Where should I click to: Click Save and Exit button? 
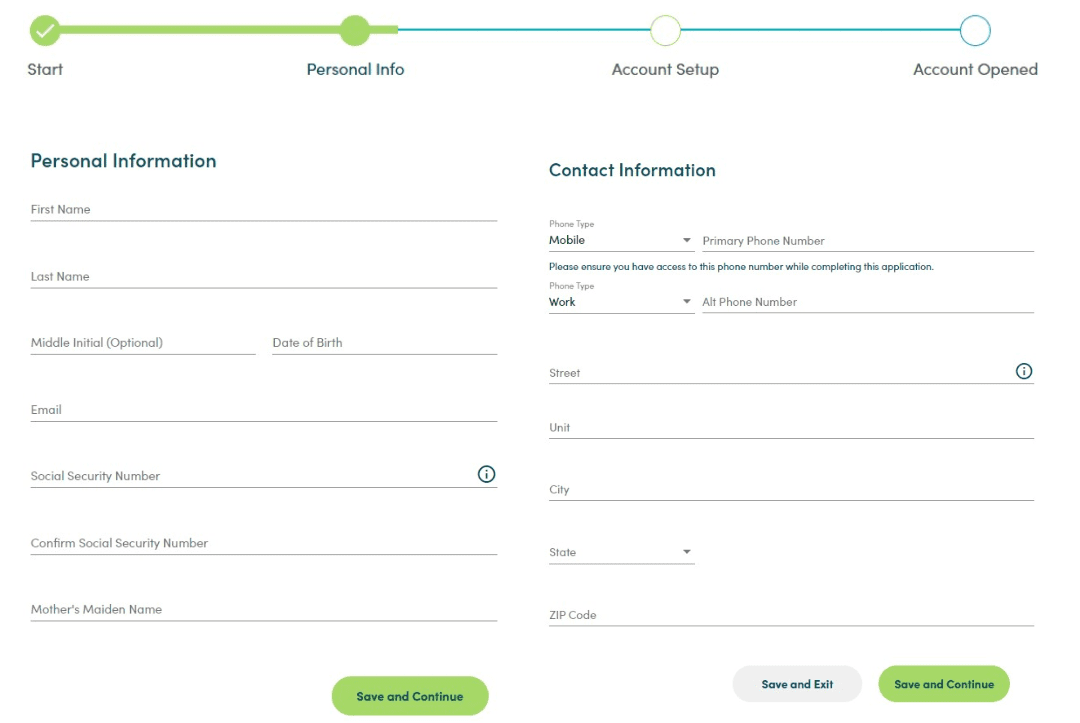[x=797, y=684]
